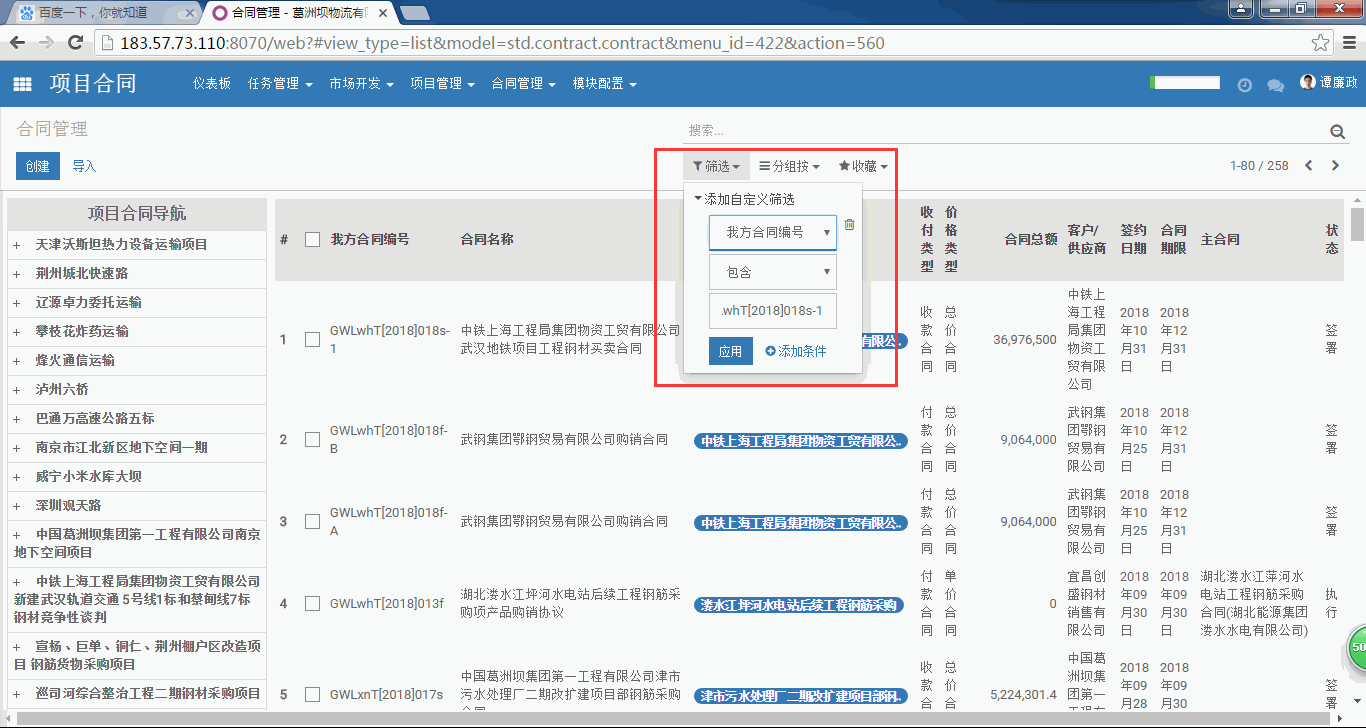Open the 市场开发 menu

[361, 84]
